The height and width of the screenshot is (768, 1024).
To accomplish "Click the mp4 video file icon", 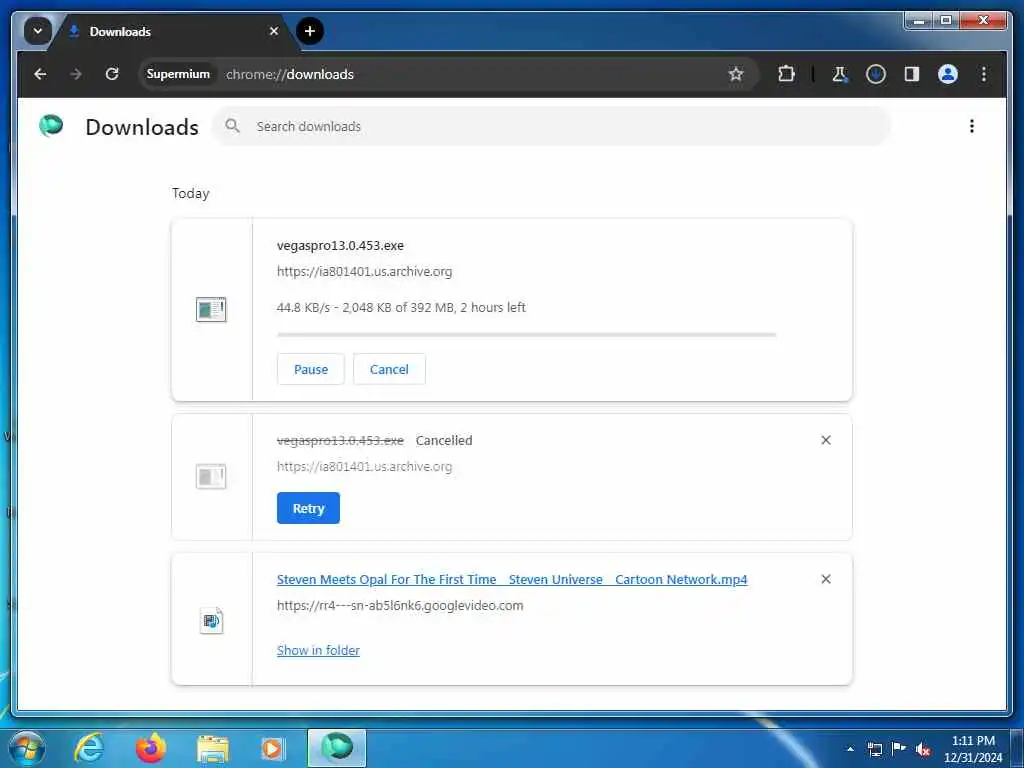I will point(211,620).
